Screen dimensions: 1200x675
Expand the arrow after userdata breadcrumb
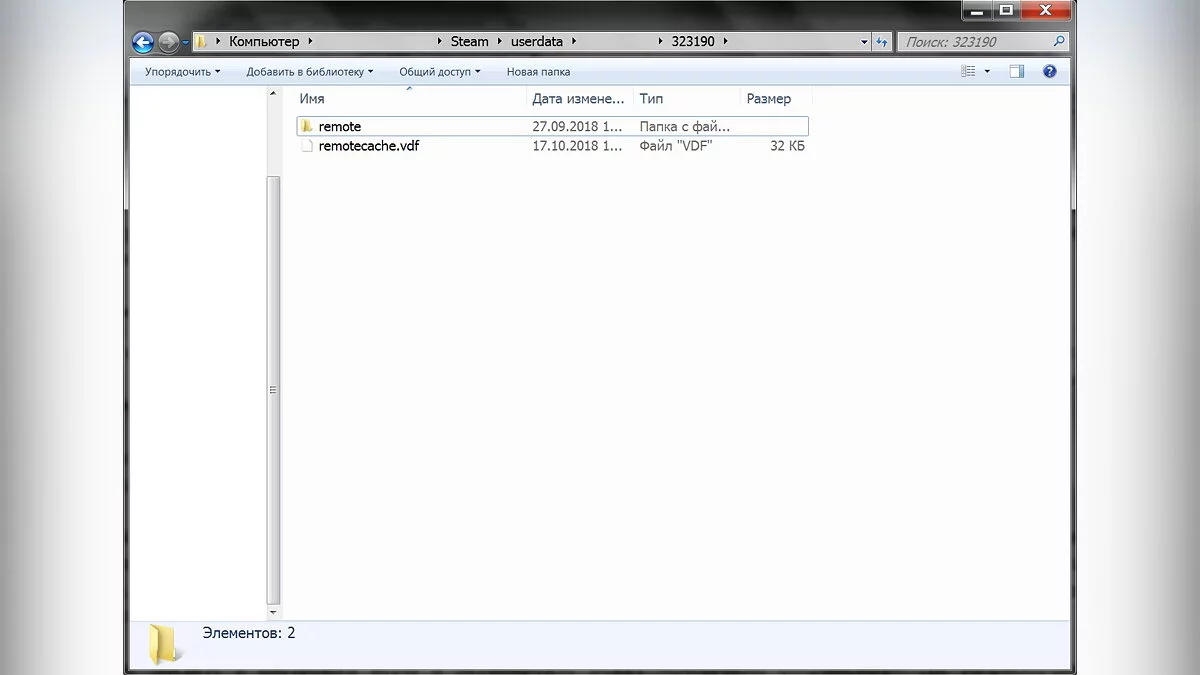pos(574,42)
